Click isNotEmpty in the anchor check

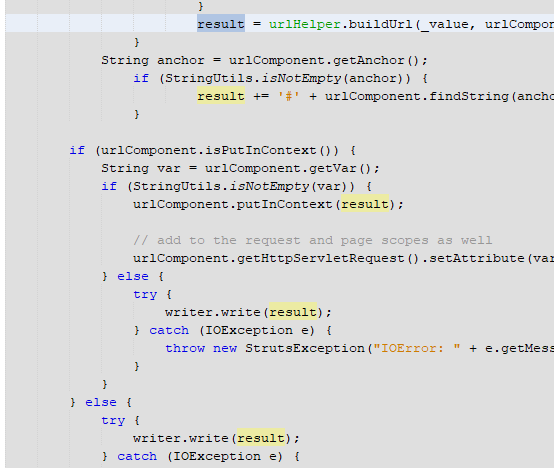click(301, 78)
